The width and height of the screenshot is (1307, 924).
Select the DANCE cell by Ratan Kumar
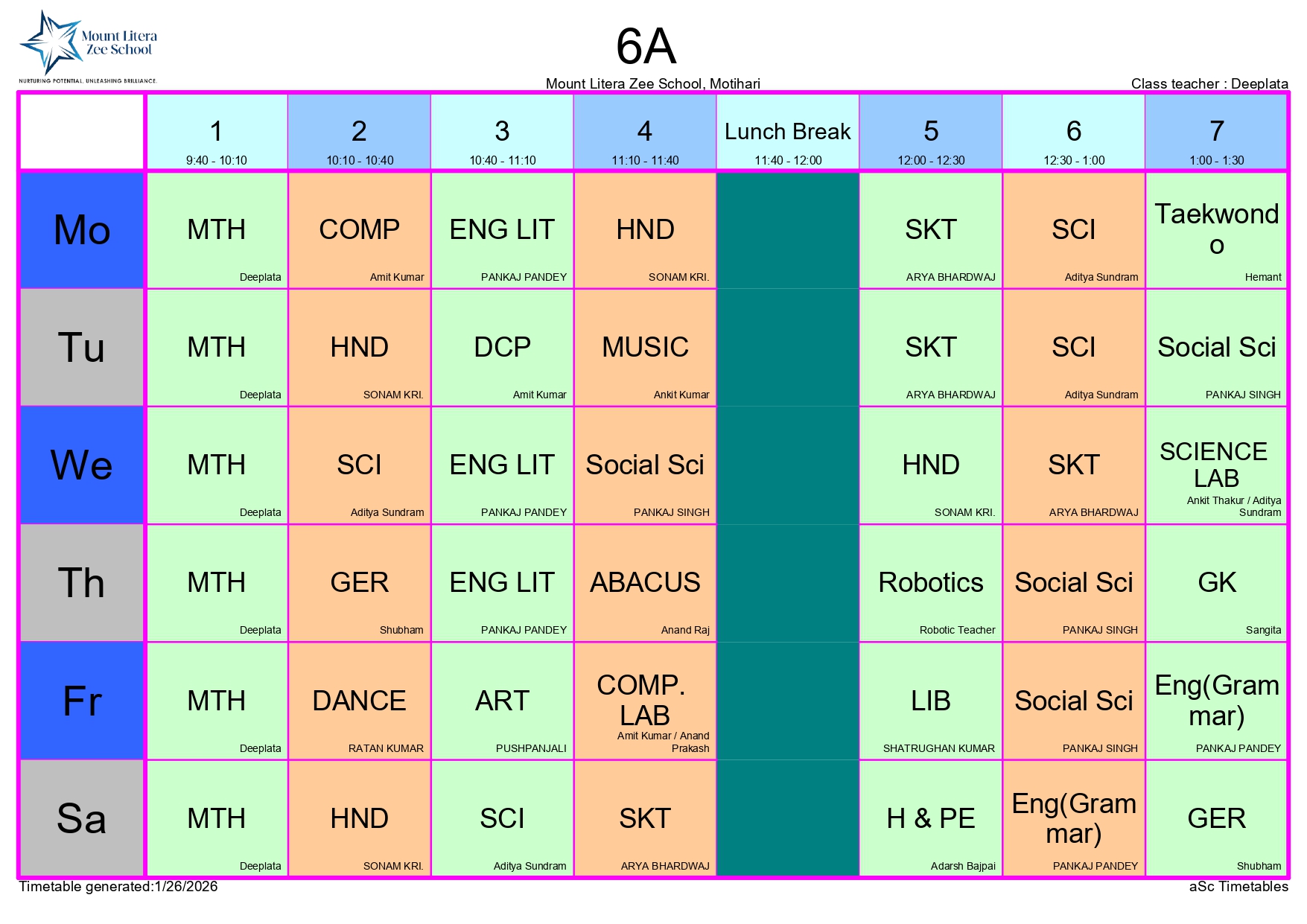coord(360,701)
